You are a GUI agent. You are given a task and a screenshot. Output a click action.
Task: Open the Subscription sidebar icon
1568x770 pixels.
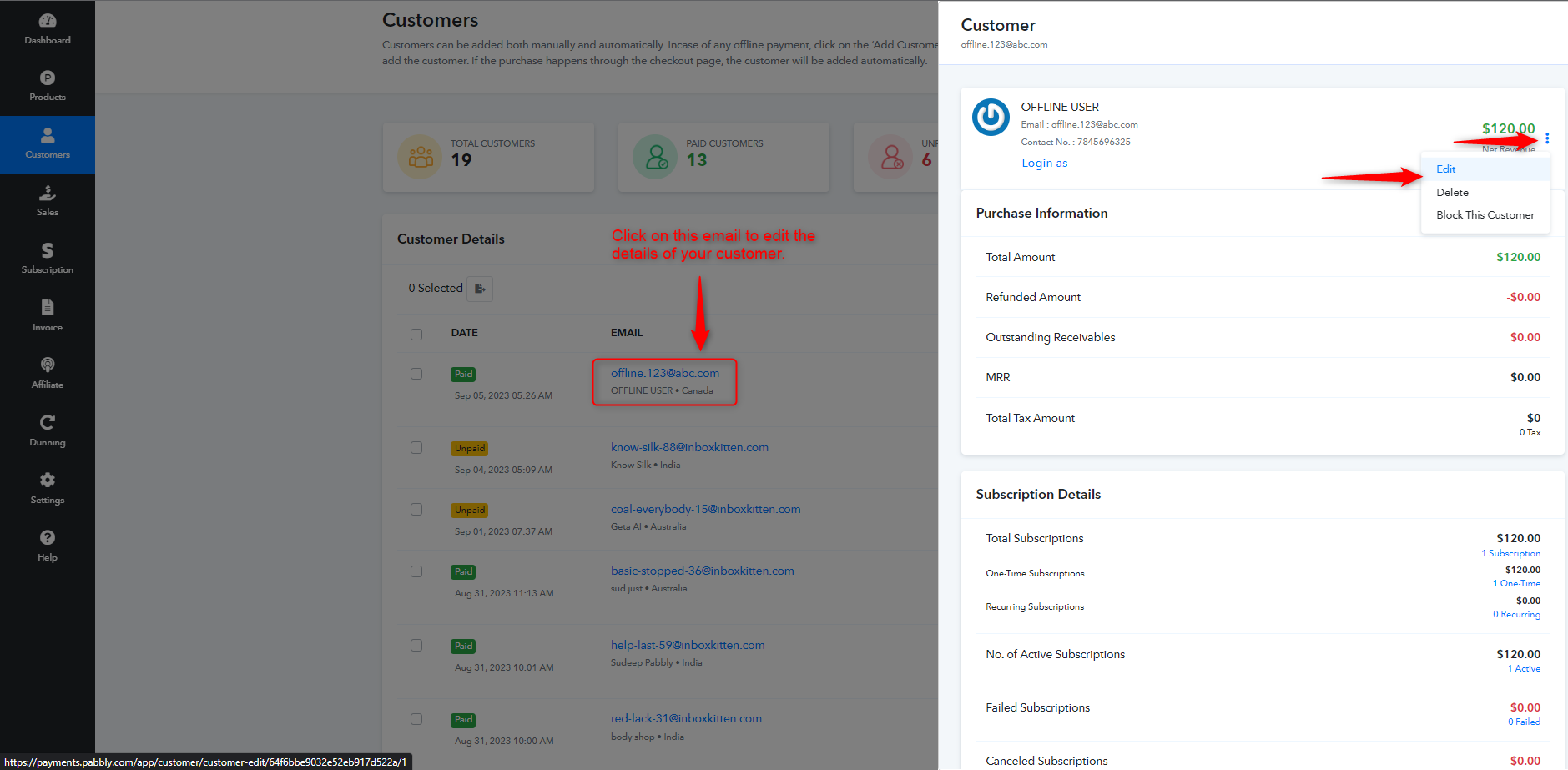click(48, 259)
